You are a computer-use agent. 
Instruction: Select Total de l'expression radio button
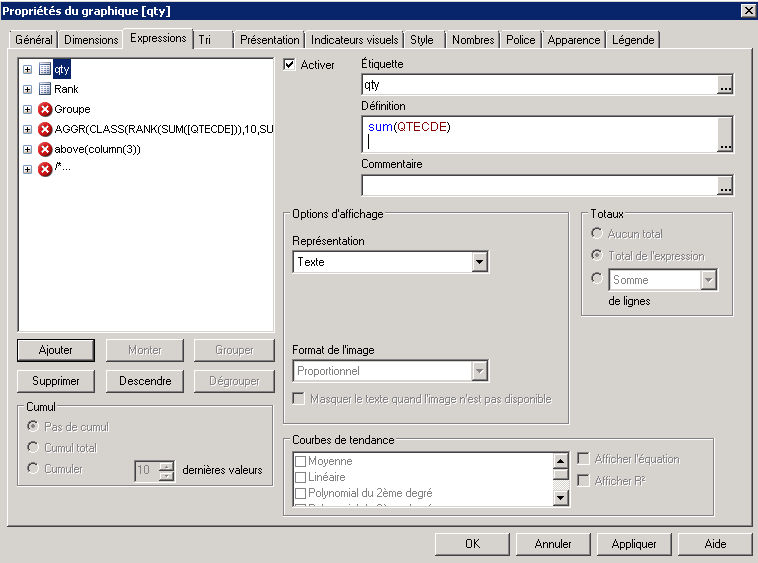point(597,255)
